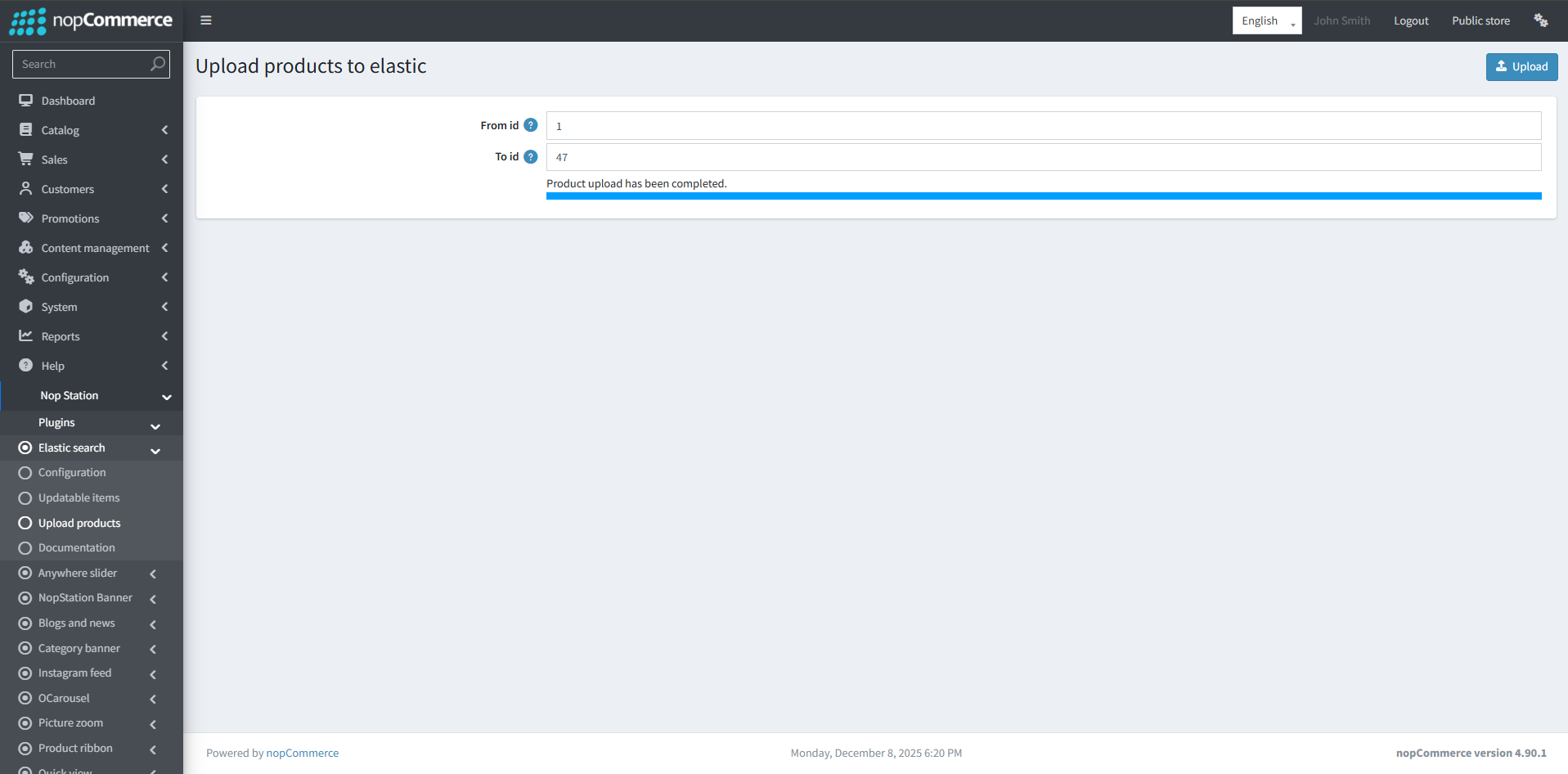The height and width of the screenshot is (774, 1568).
Task: Open the settings gears icon in header
Action: click(x=1540, y=20)
